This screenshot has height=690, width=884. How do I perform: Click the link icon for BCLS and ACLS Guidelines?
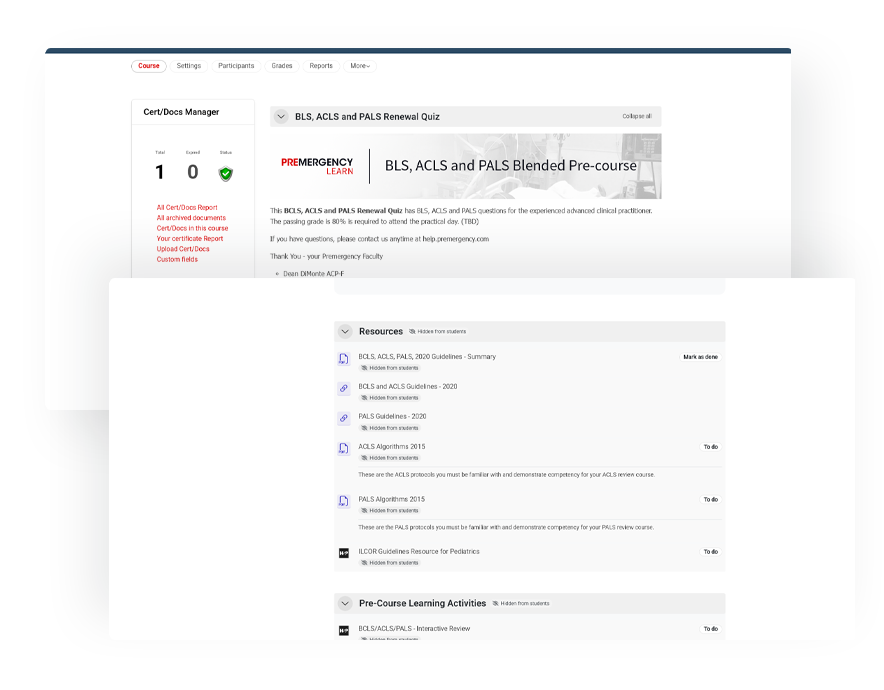click(x=343, y=389)
